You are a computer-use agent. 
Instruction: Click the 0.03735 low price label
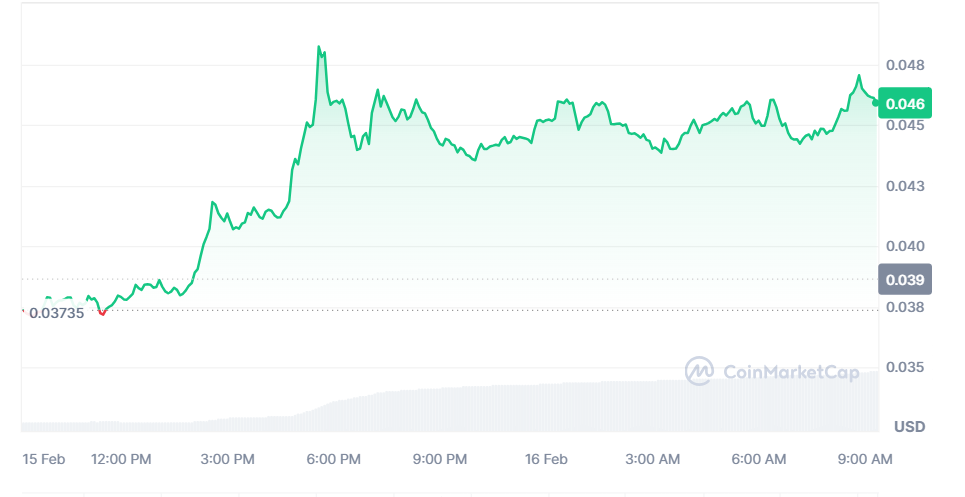[x=57, y=313]
